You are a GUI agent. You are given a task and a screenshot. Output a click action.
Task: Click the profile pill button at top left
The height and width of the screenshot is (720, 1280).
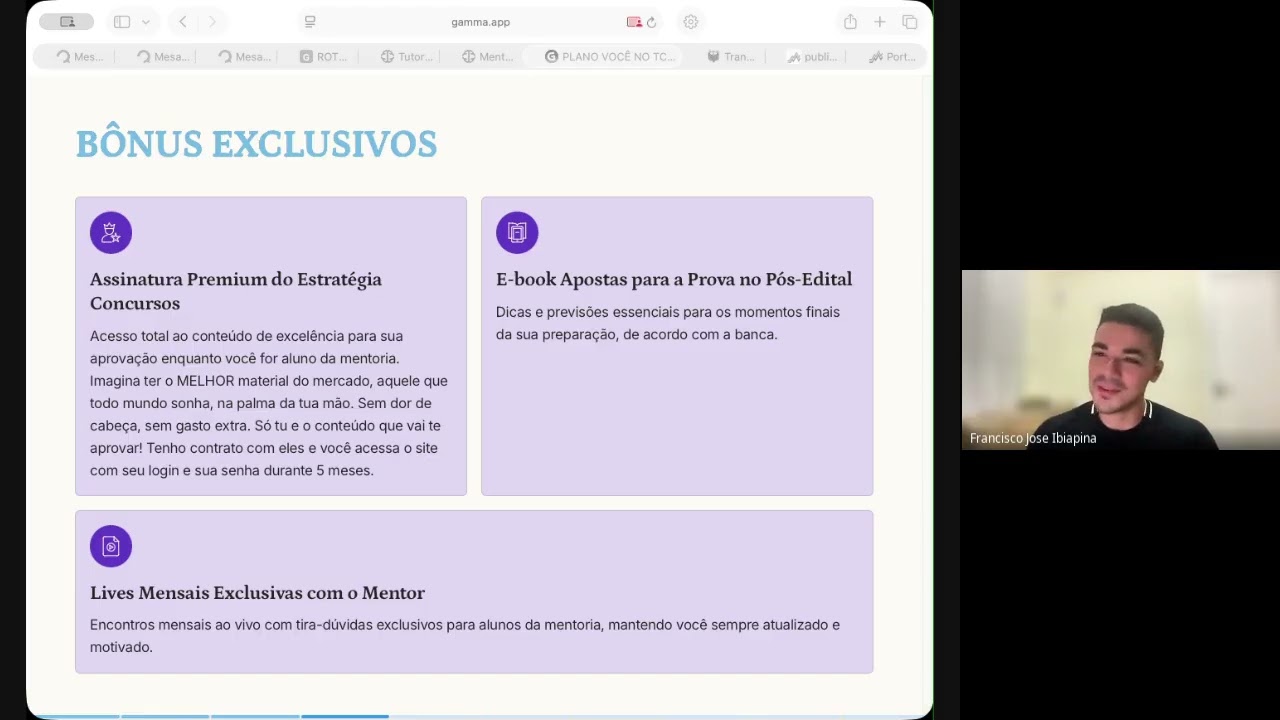(67, 22)
